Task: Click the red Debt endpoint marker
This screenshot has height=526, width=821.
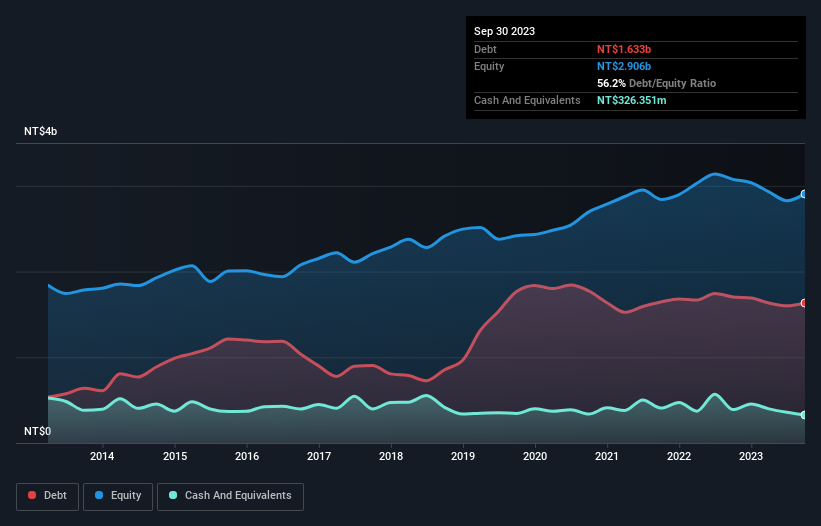Action: tap(804, 303)
